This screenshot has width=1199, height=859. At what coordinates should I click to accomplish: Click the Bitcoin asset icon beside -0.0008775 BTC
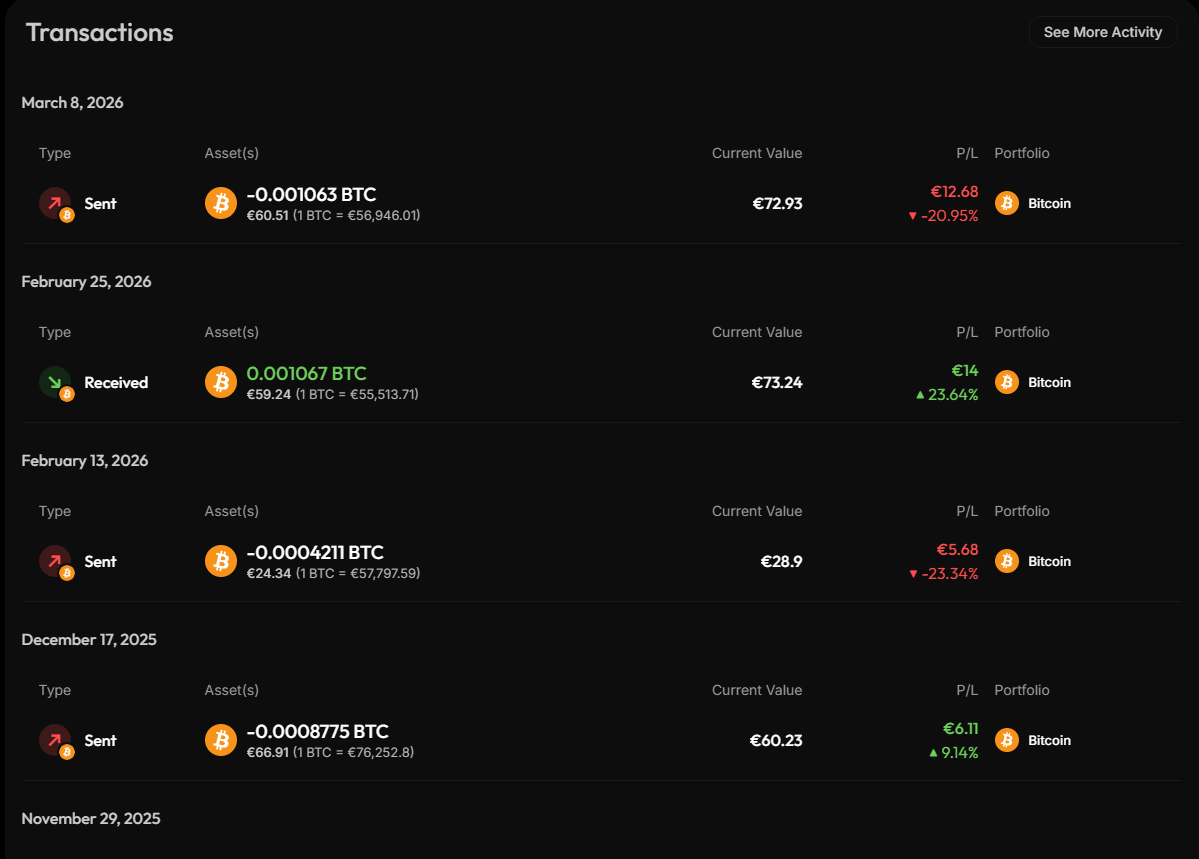pyautogui.click(x=221, y=740)
